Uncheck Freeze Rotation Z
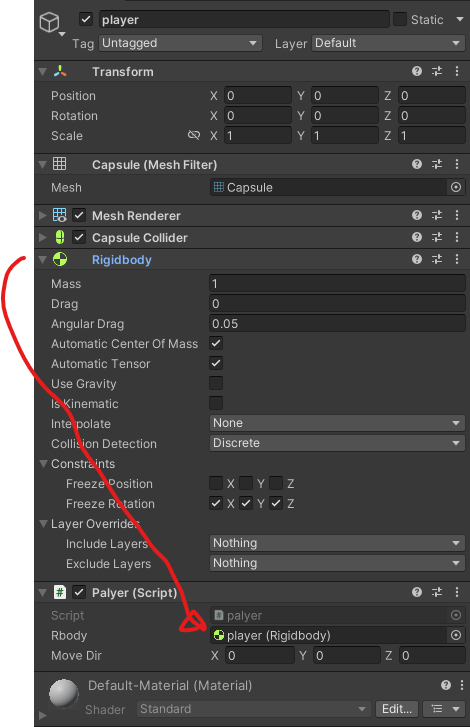The height and width of the screenshot is (727, 470). coord(276,504)
